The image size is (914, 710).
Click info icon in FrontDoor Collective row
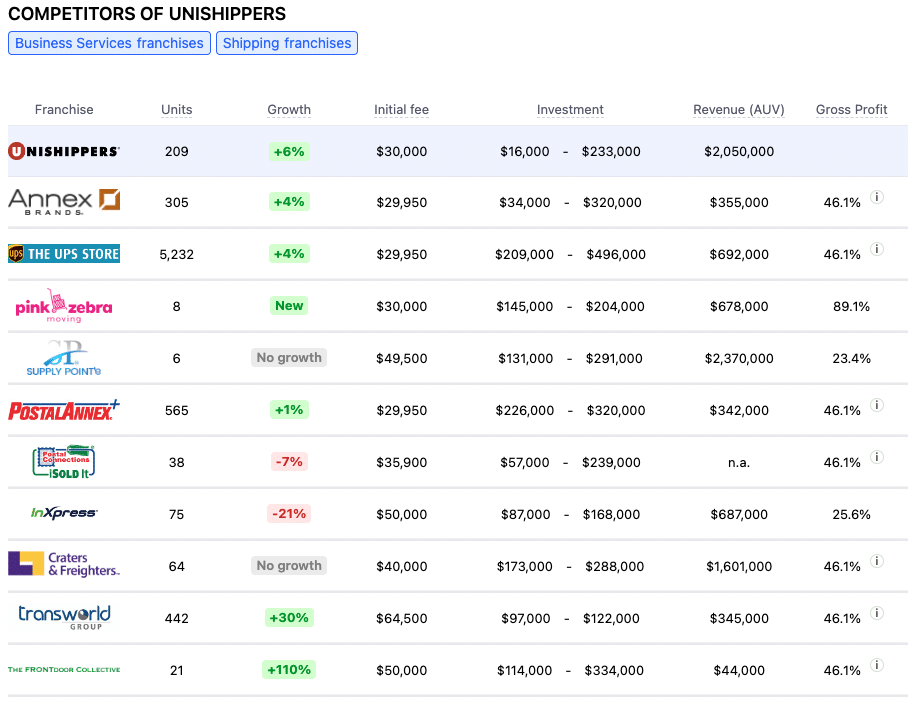[x=877, y=665]
